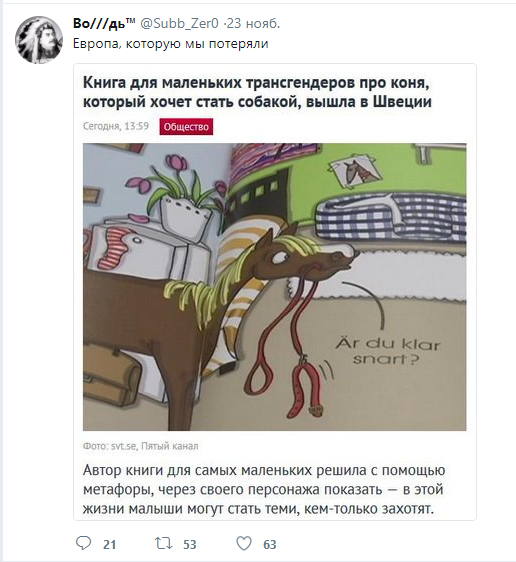
Task: Click the article summary starting Автор книги
Action: (x=264, y=489)
